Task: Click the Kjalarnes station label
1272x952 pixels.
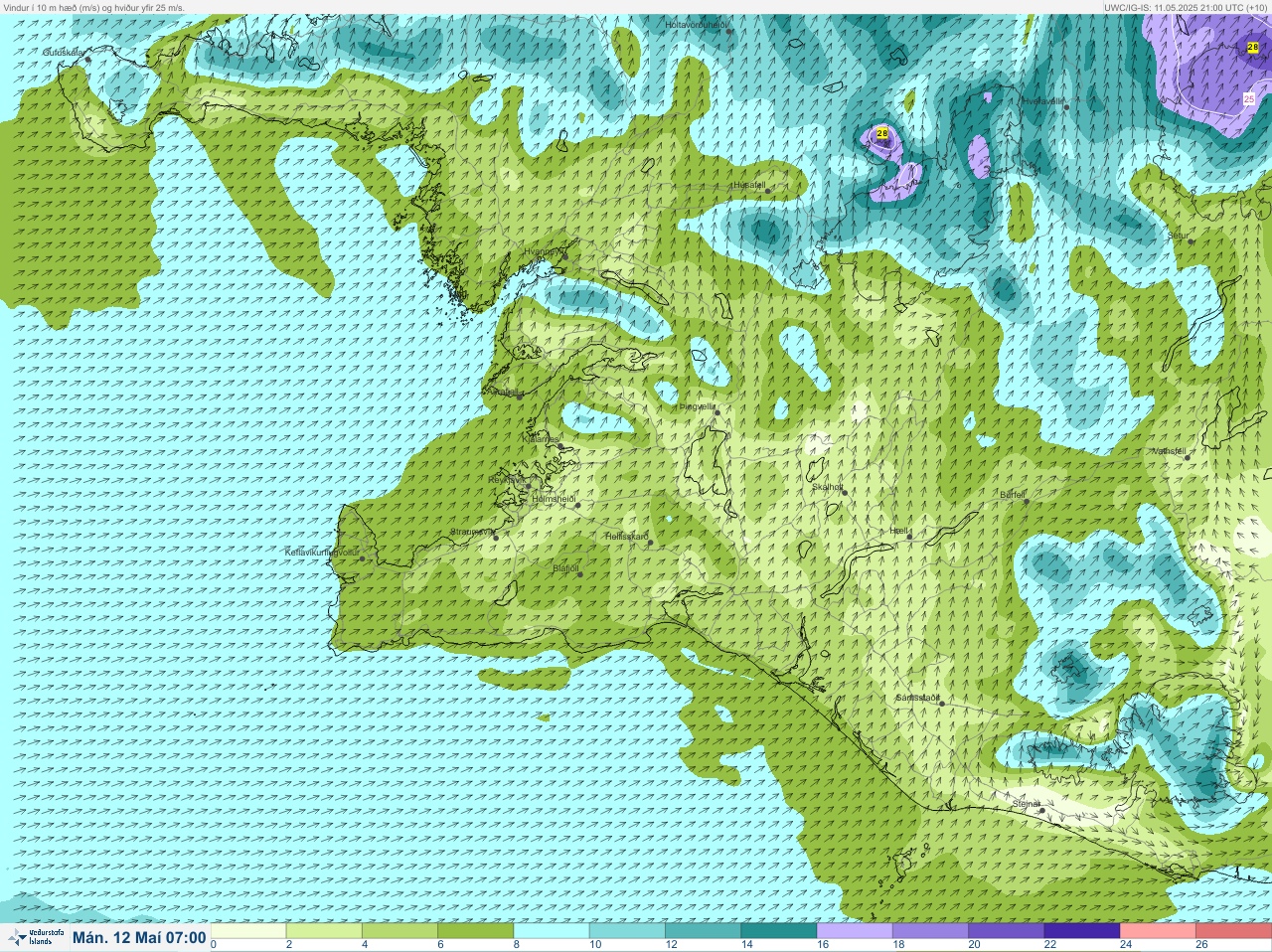Action: [543, 438]
